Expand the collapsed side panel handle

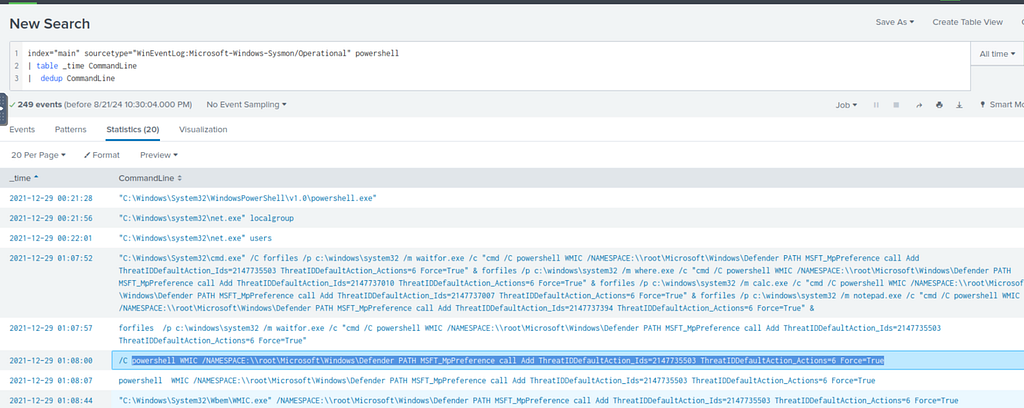pyautogui.click(x=3, y=109)
